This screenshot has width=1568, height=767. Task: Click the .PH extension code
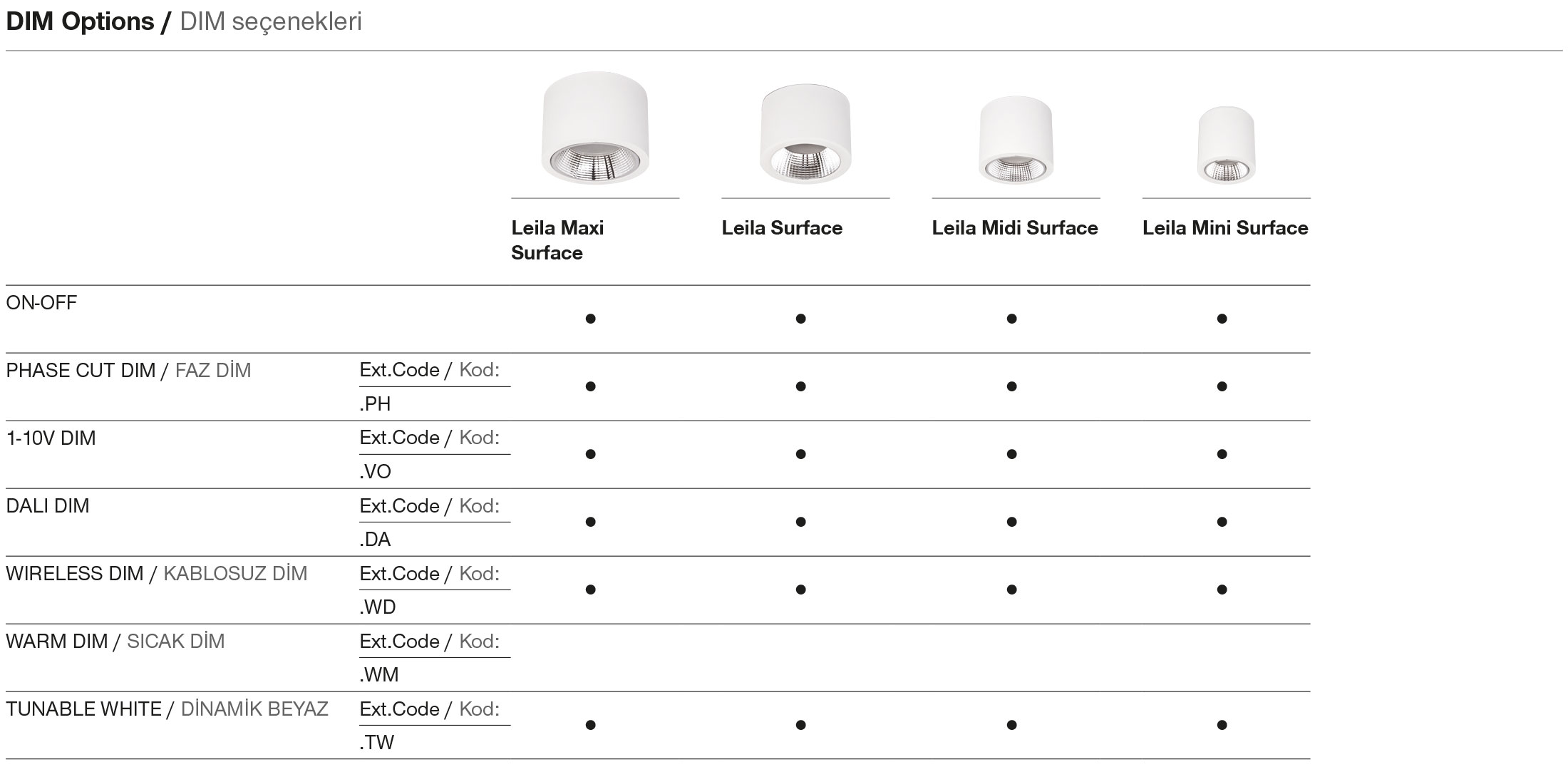[x=376, y=404]
